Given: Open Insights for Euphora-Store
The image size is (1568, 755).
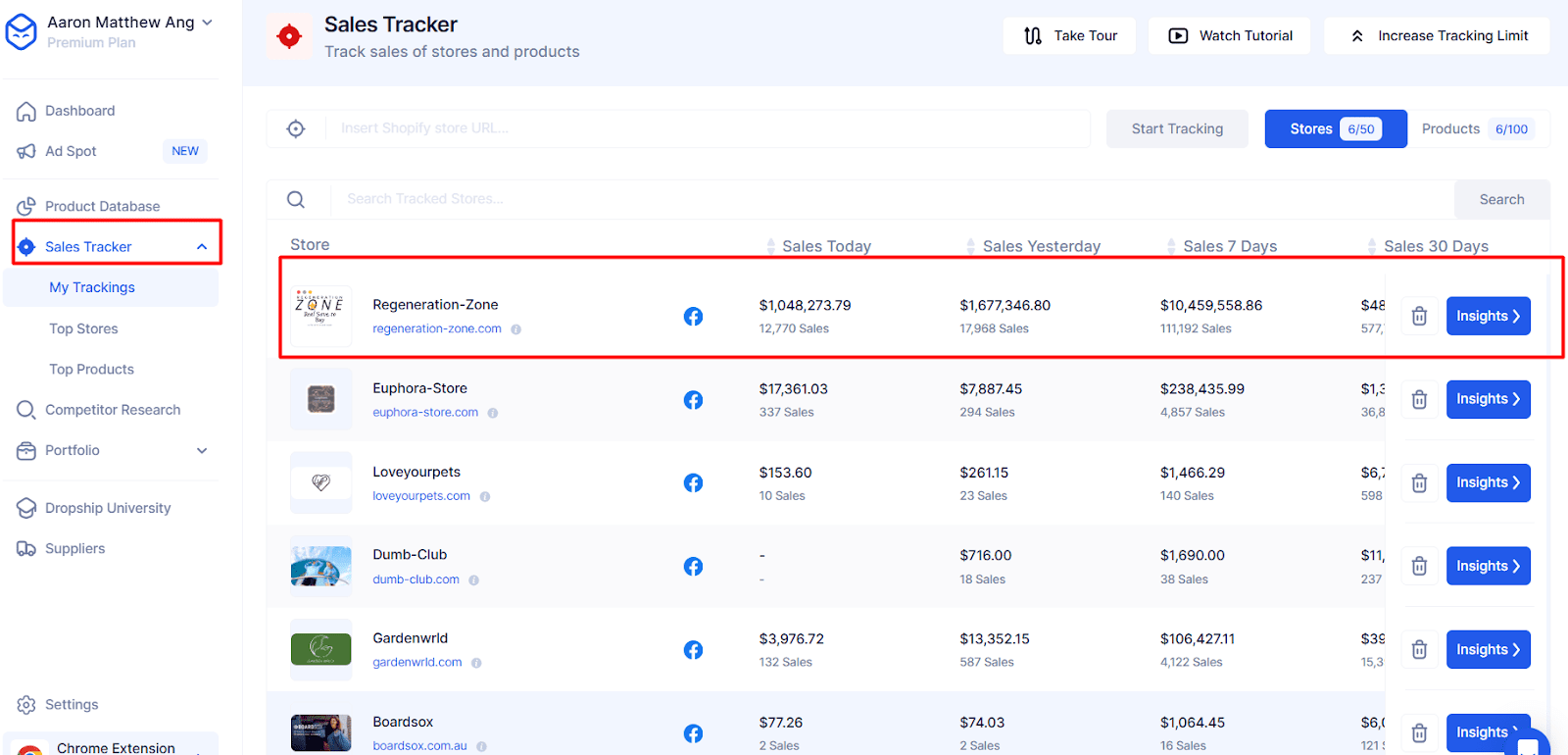Looking at the screenshot, I should (x=1488, y=399).
